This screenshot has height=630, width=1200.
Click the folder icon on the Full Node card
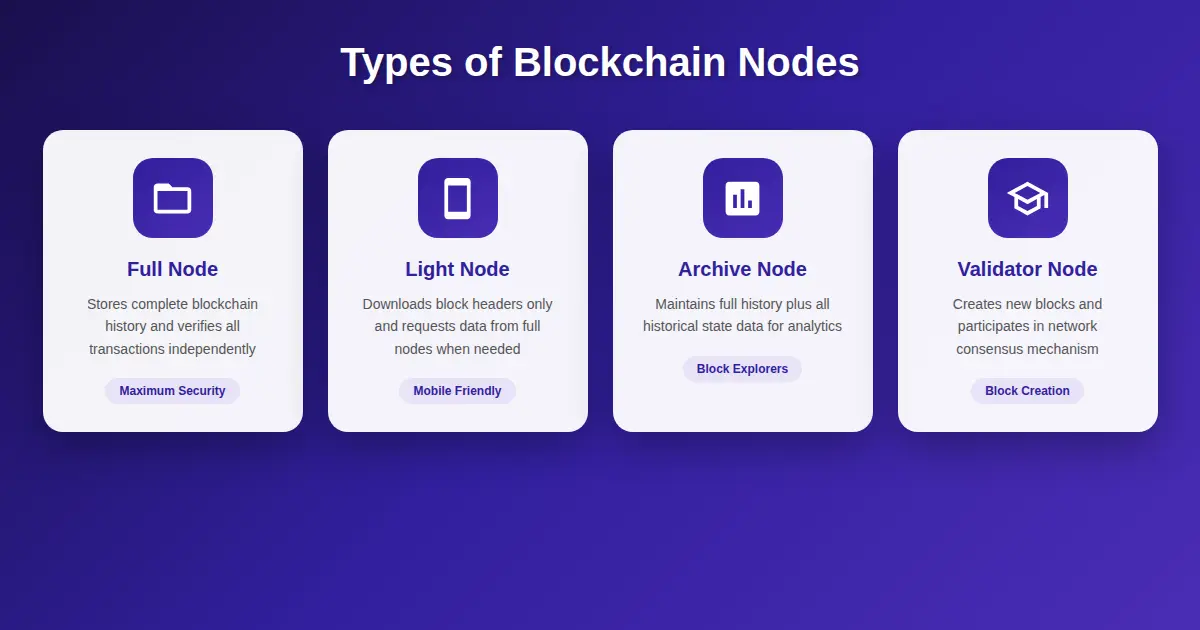coord(172,198)
